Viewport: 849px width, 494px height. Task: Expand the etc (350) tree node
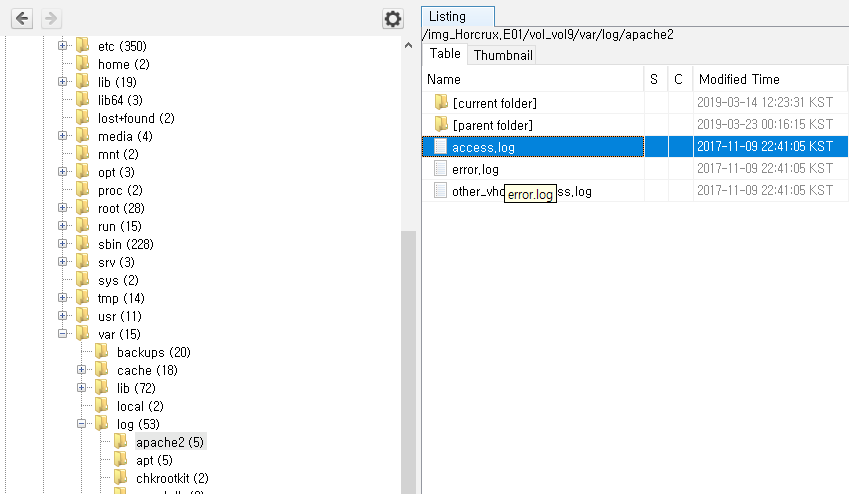point(62,46)
